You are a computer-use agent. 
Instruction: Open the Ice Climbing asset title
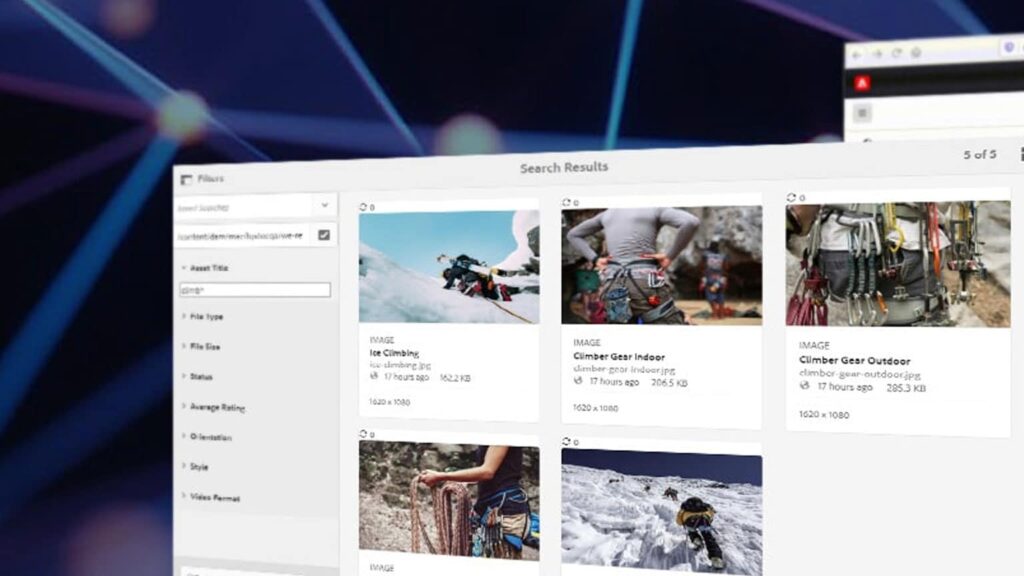pos(394,353)
